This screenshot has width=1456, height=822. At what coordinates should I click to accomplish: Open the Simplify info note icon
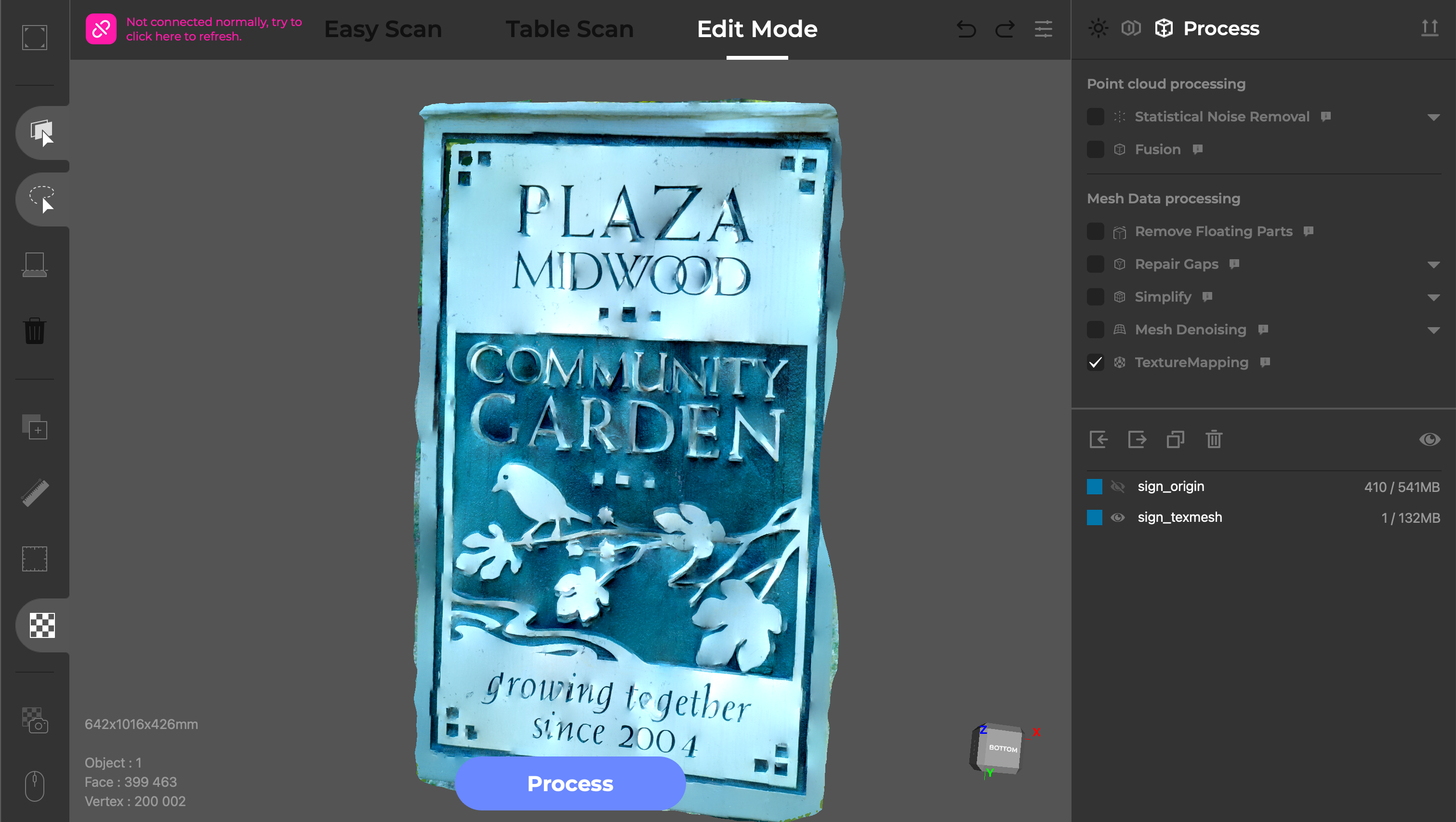click(1207, 297)
